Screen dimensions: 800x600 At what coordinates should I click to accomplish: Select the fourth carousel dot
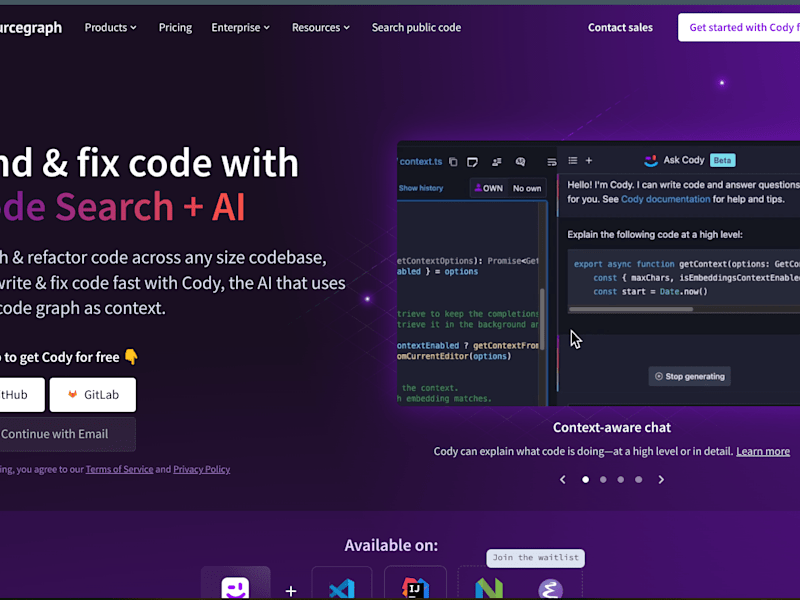click(638, 480)
